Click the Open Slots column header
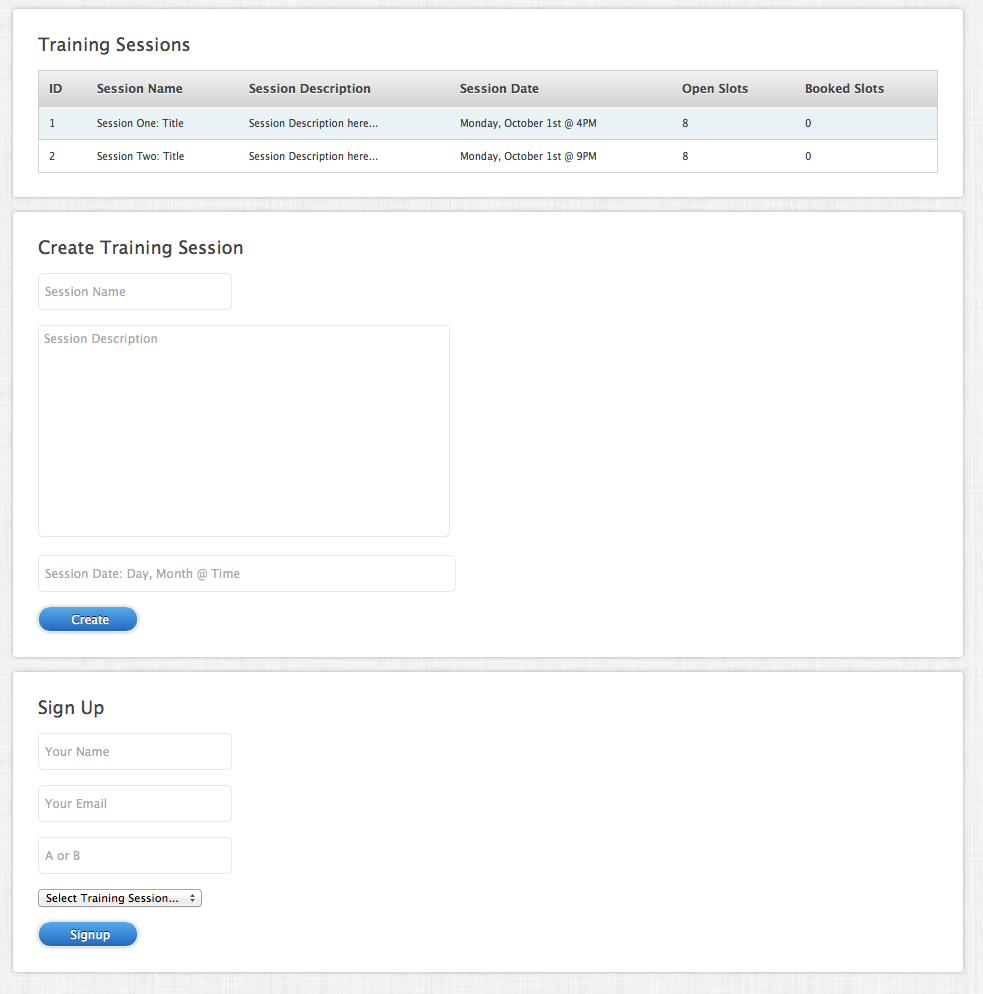This screenshot has width=983, height=994. (x=715, y=89)
